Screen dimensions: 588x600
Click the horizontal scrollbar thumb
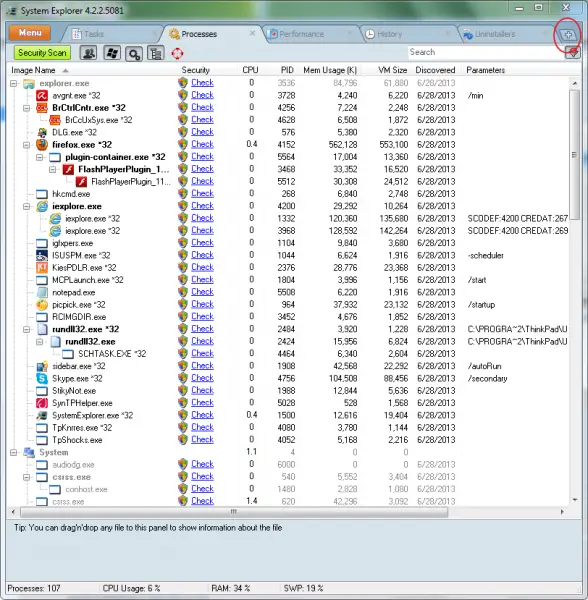coord(234,512)
